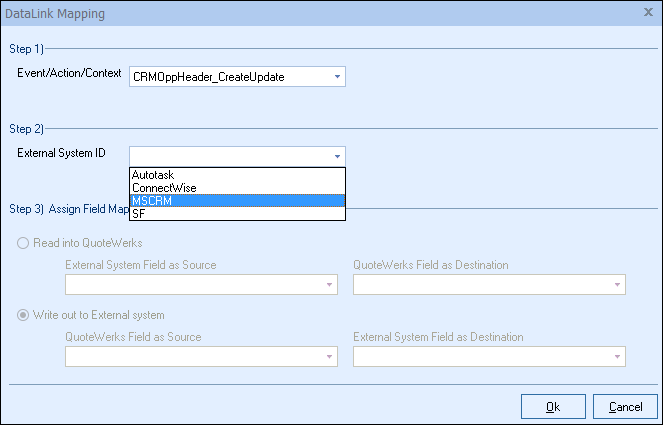Viewport: 663px width, 425px height.
Task: Expand the External System Field as Source dropdown arrow
Action: 329,285
